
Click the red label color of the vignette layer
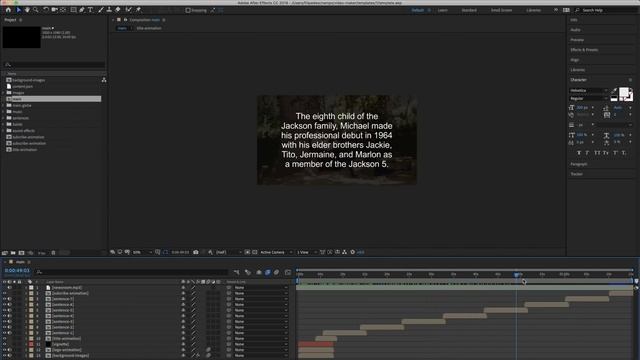point(31,344)
